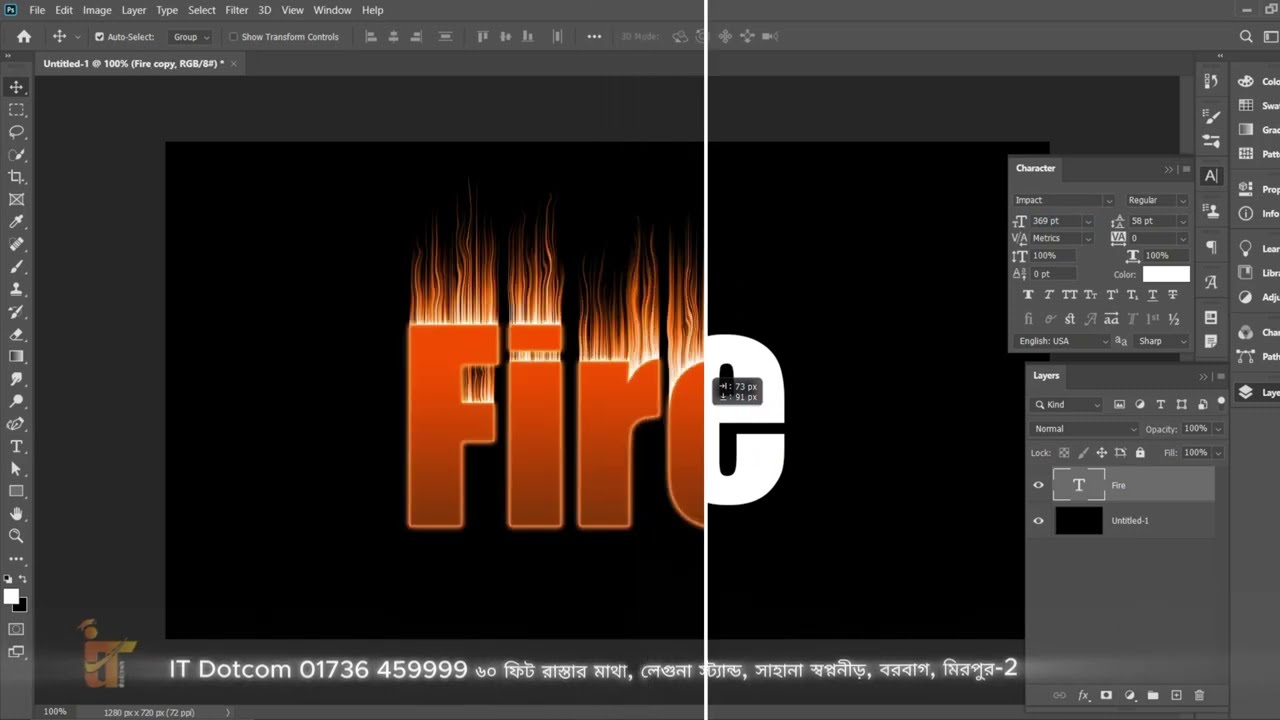Screen dimensions: 1280x720
Task: Select the Frame tool
Action: click(x=16, y=199)
